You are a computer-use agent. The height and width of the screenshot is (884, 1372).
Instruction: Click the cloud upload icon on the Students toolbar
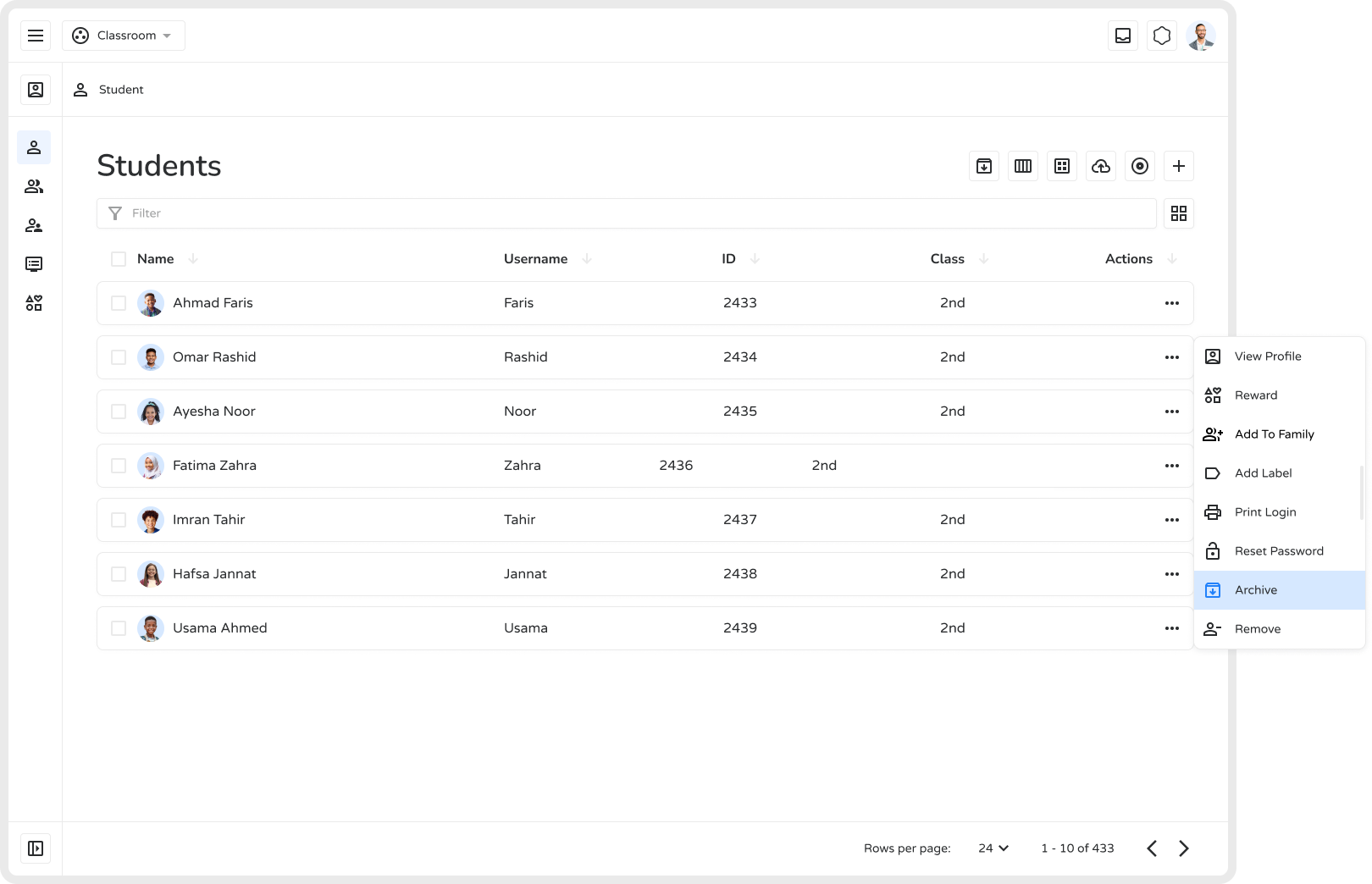1100,166
